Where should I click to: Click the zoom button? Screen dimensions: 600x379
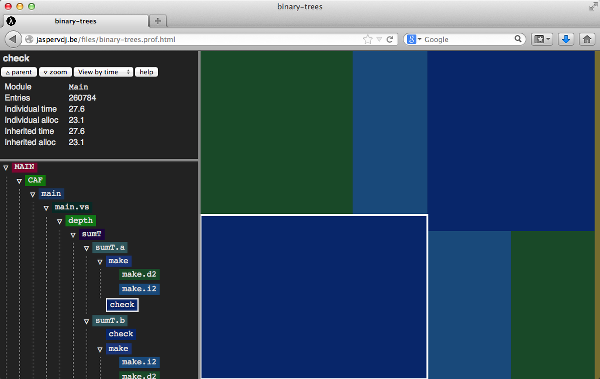(x=55, y=72)
